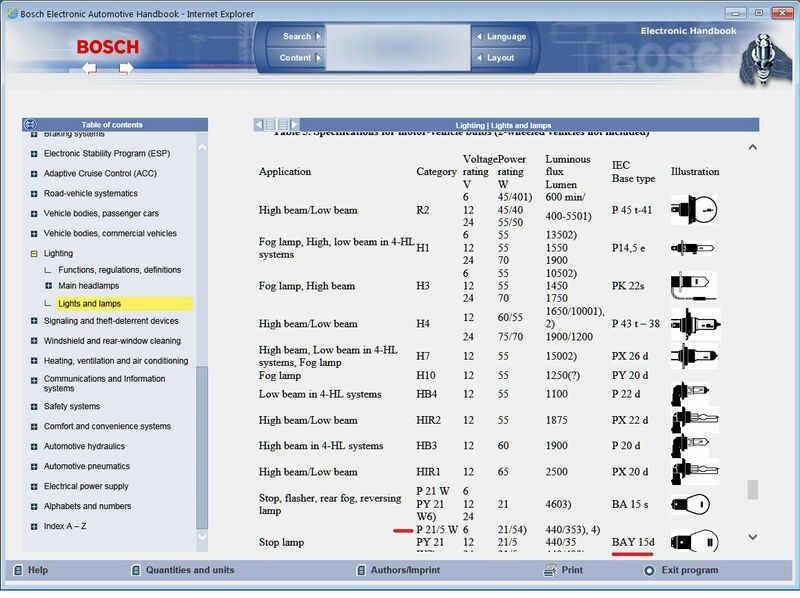The width and height of the screenshot is (800, 598).
Task: Open Quantities and units
Action: [183, 570]
